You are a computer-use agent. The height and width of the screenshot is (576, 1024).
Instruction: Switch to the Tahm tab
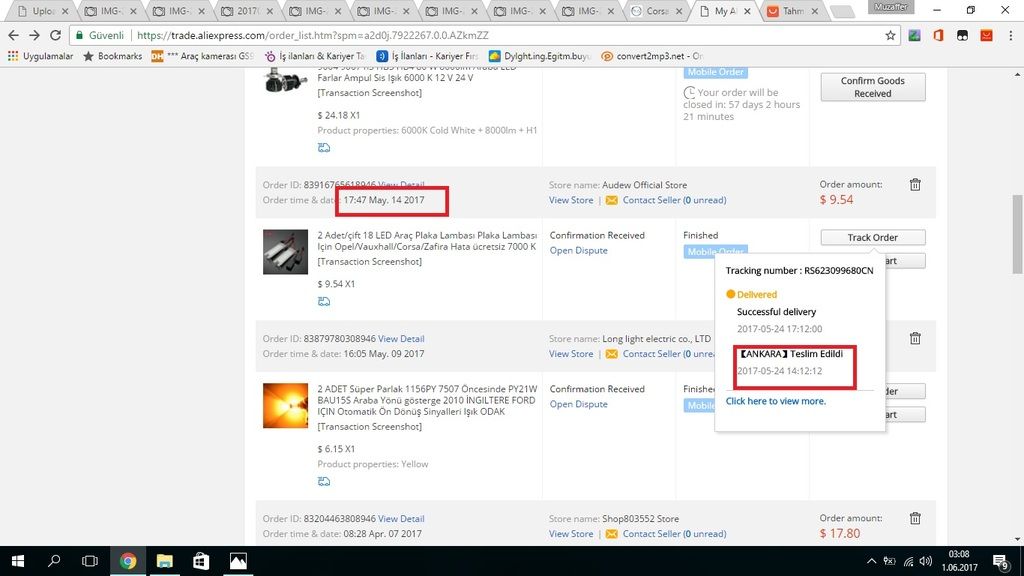[x=793, y=11]
